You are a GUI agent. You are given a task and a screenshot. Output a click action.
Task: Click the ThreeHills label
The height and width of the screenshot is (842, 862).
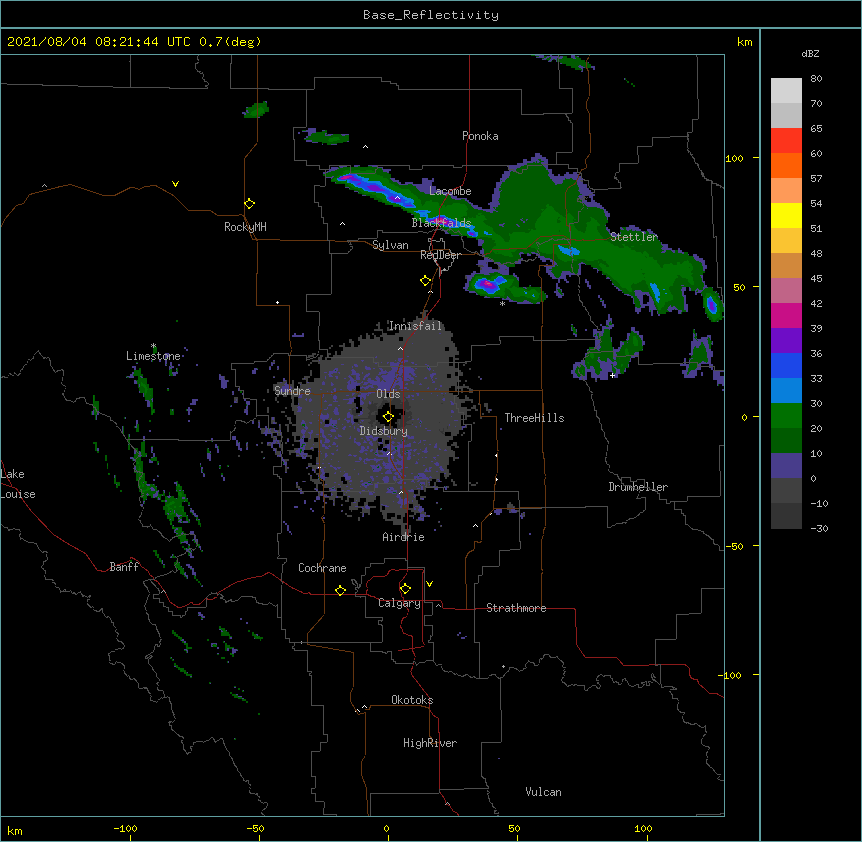pos(534,418)
